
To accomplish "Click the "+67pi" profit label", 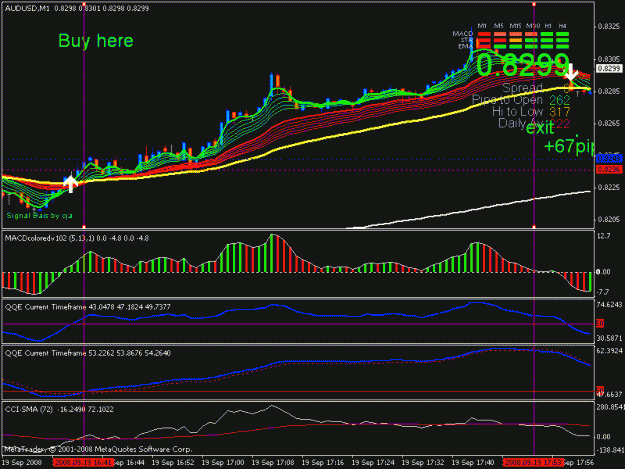I will pos(569,146).
